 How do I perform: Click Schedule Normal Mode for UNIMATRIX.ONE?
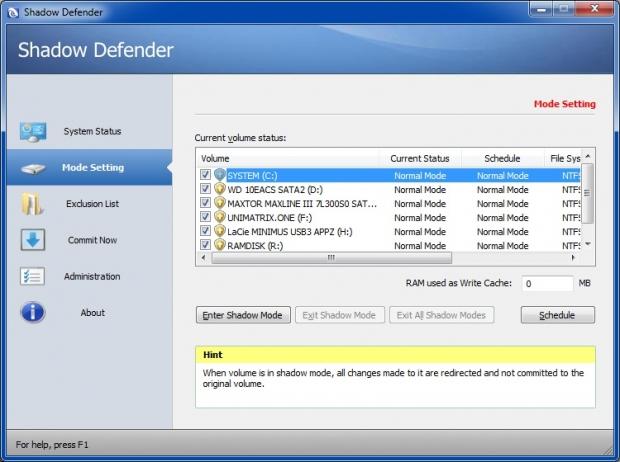(503, 218)
